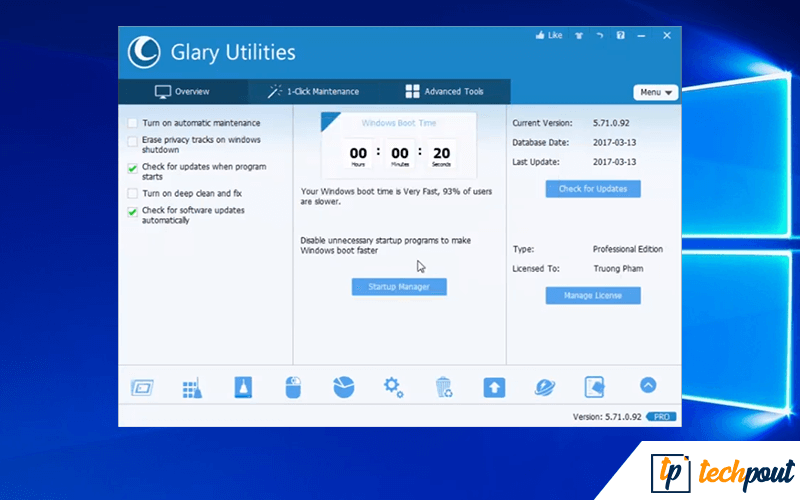Click the gears Process Manager icon

click(393, 387)
